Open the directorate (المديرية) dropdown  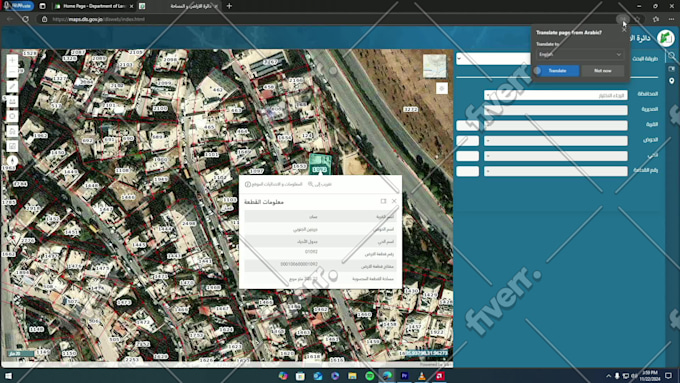tap(556, 110)
